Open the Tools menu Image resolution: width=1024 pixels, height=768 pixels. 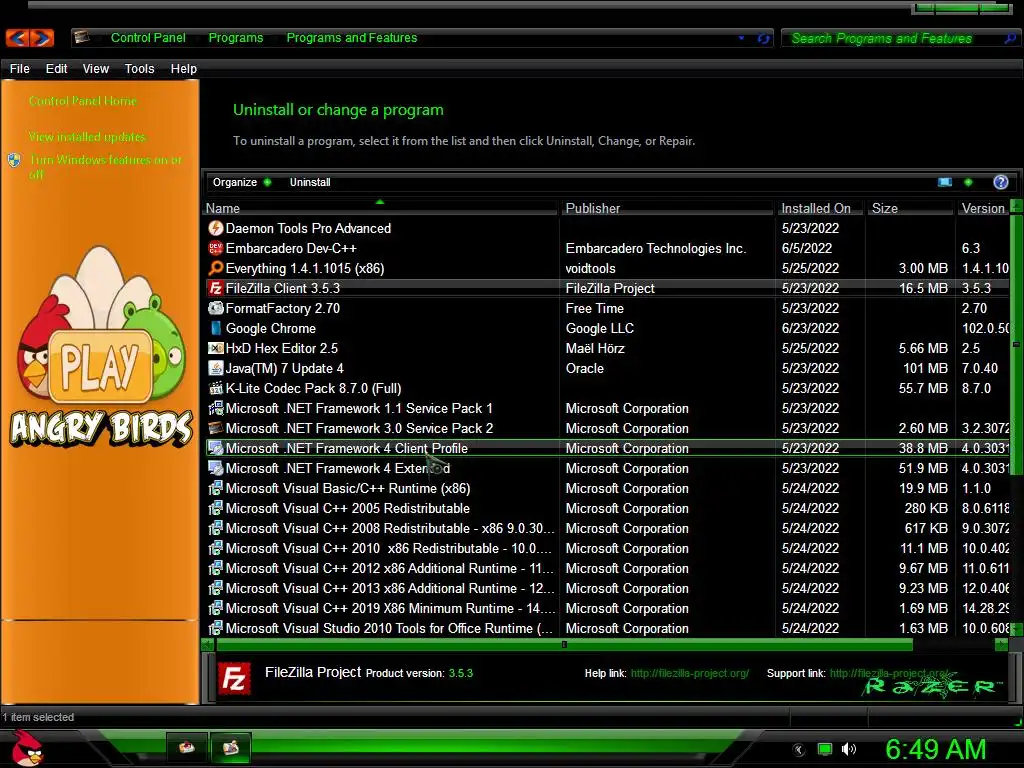click(x=139, y=69)
